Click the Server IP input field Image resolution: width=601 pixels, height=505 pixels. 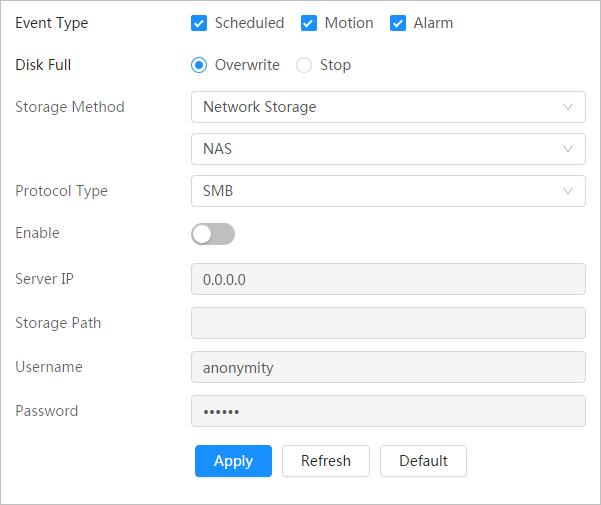pyautogui.click(x=387, y=279)
